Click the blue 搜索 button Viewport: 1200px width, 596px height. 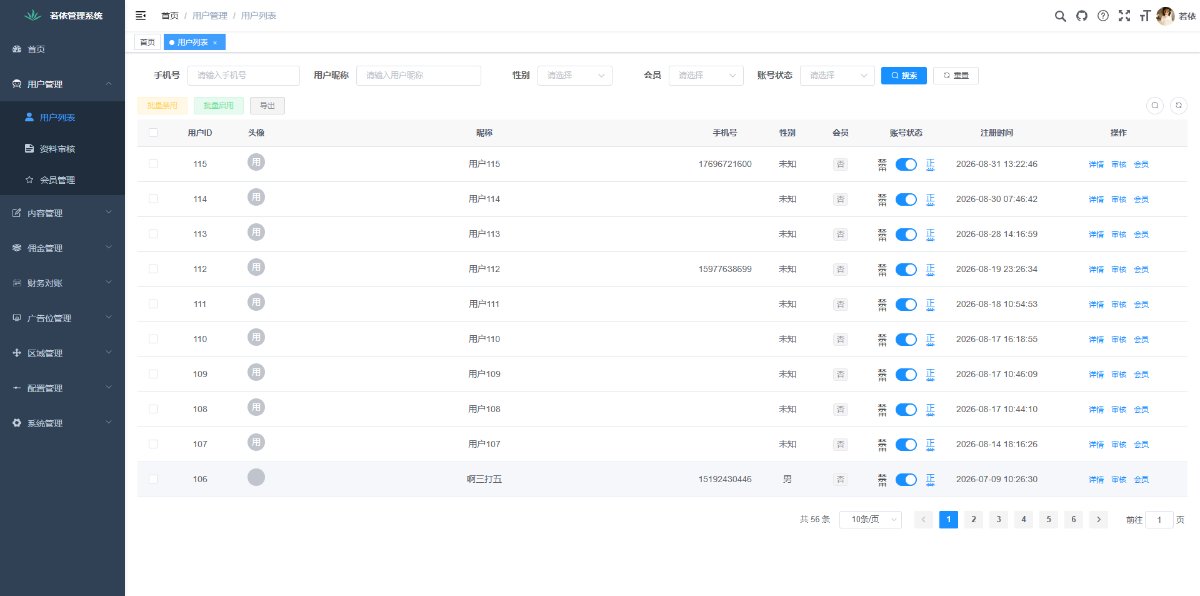click(904, 75)
